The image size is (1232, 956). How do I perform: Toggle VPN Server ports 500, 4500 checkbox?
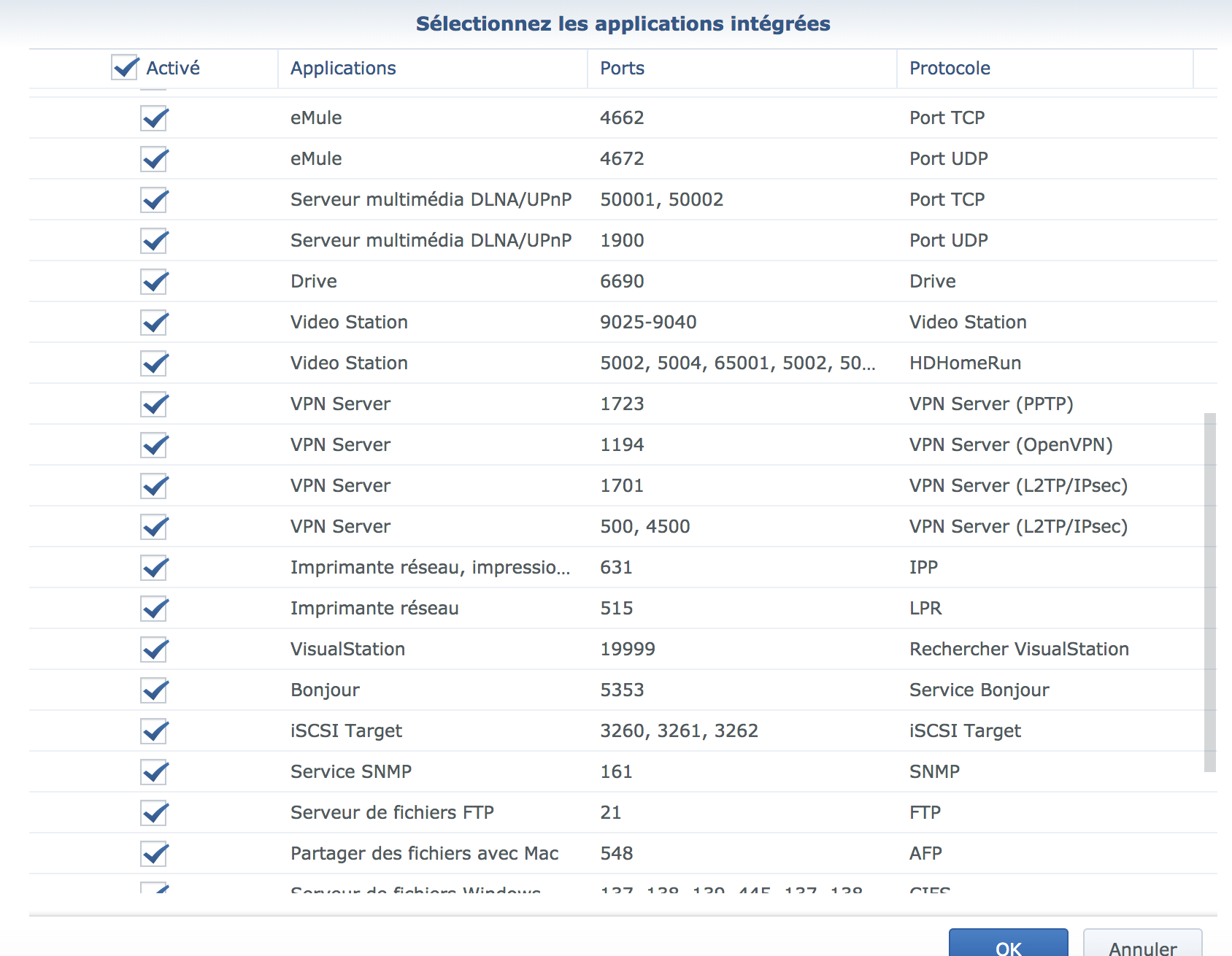pyautogui.click(x=155, y=527)
